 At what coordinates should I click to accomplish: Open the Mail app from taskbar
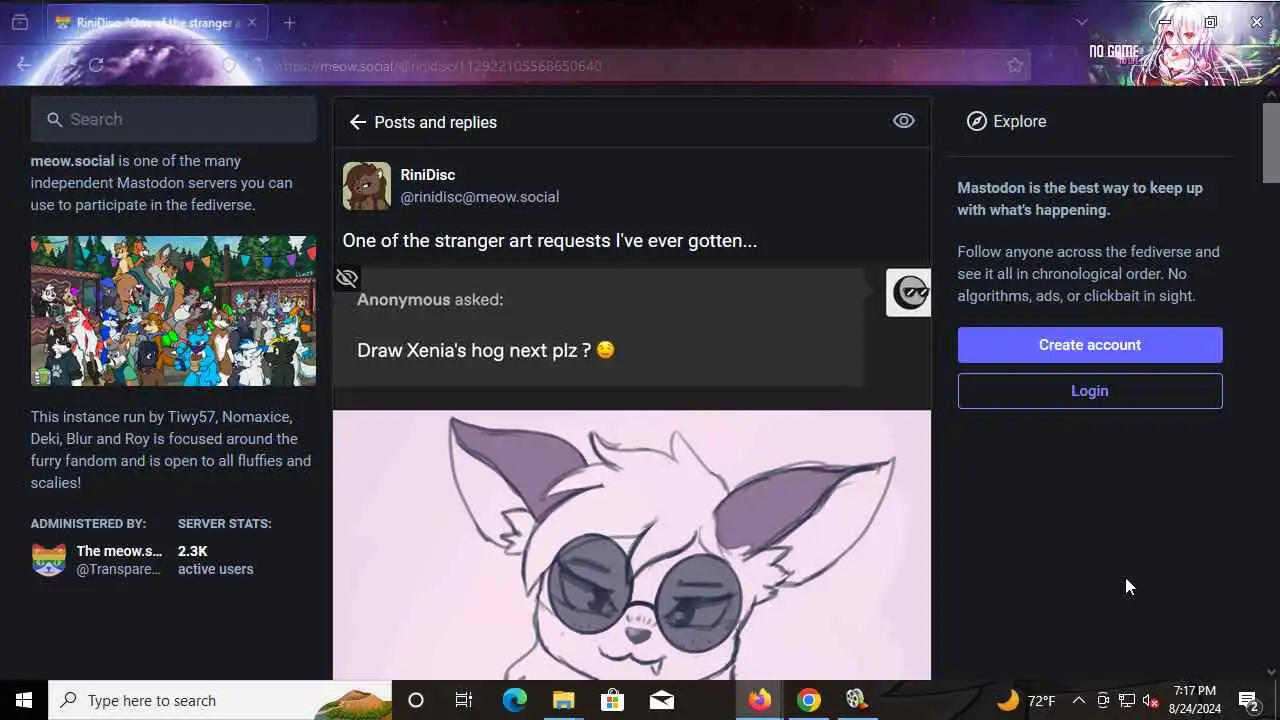point(661,700)
